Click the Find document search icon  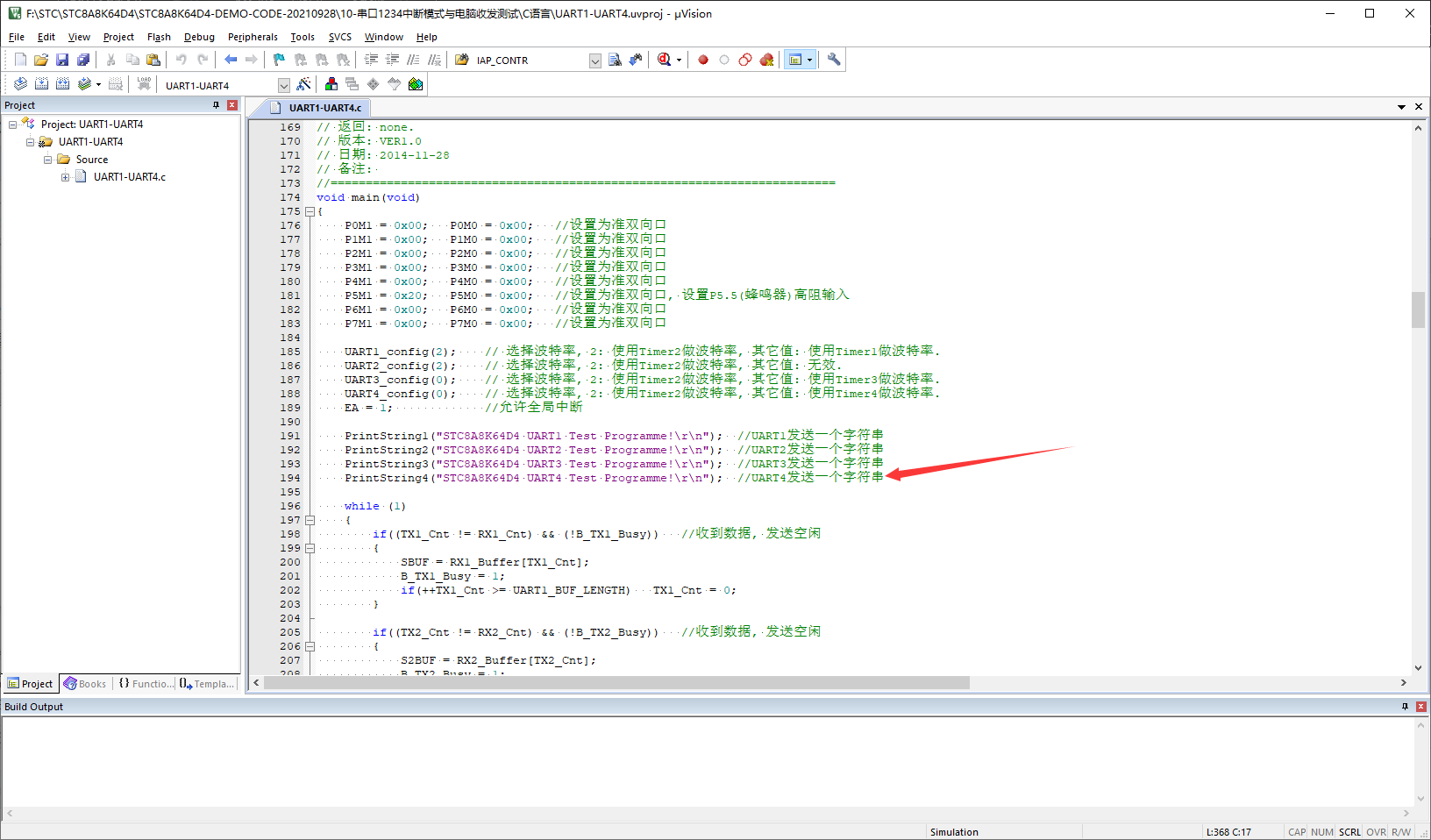(x=615, y=60)
